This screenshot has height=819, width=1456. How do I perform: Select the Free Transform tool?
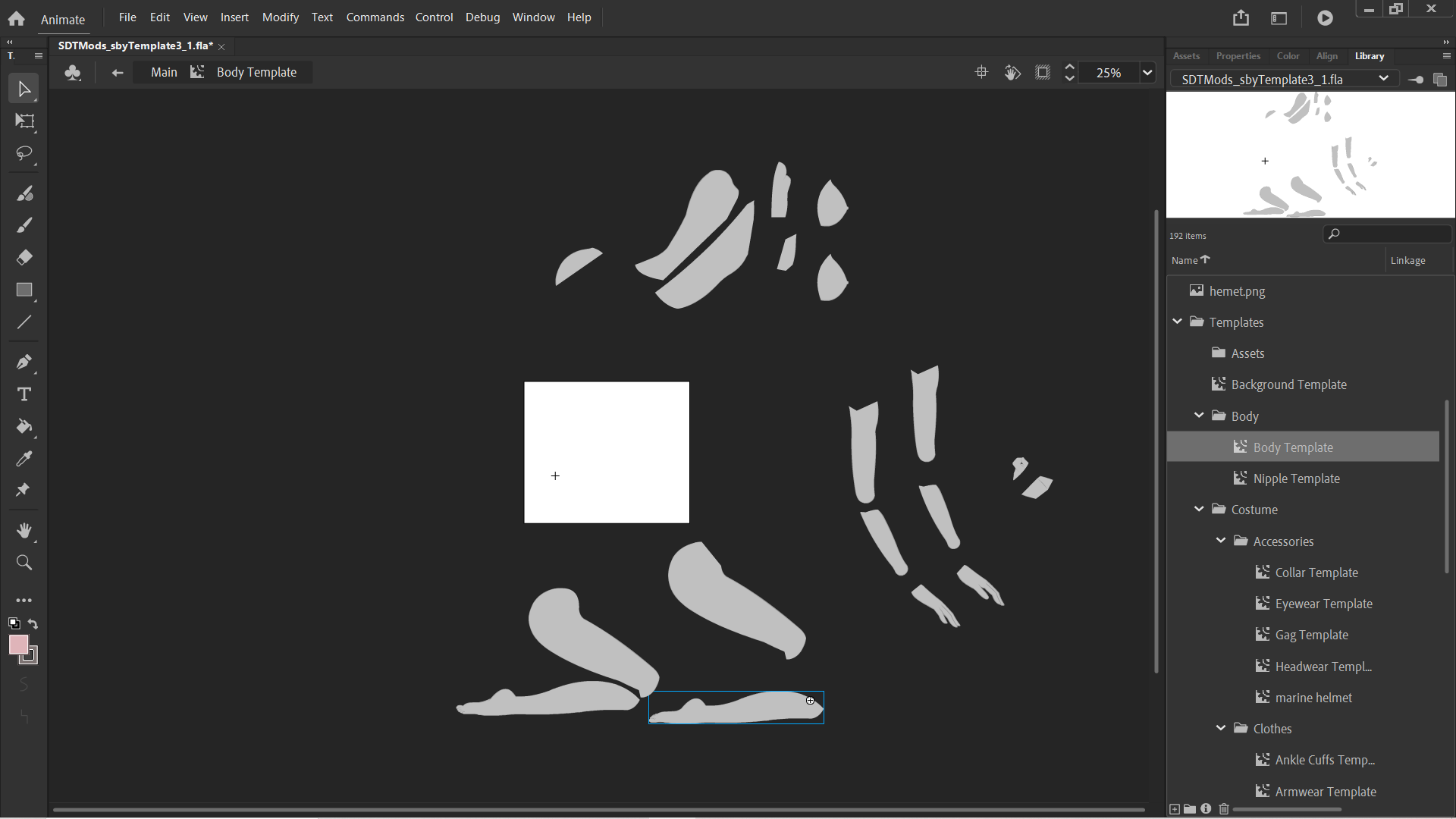coord(24,121)
